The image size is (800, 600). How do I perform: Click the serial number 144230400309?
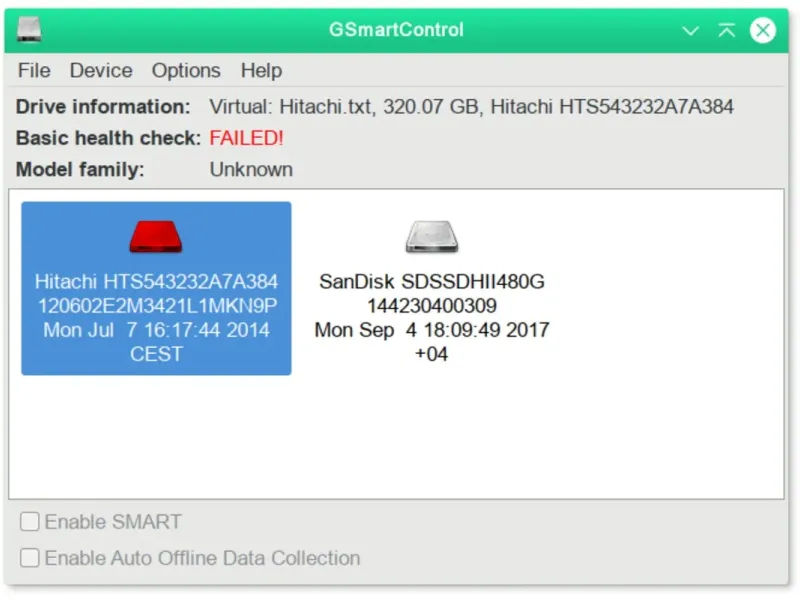pyautogui.click(x=432, y=306)
